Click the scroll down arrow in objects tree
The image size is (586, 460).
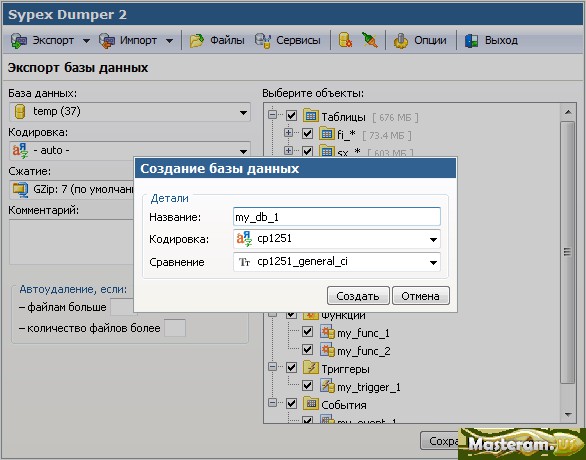(x=568, y=414)
